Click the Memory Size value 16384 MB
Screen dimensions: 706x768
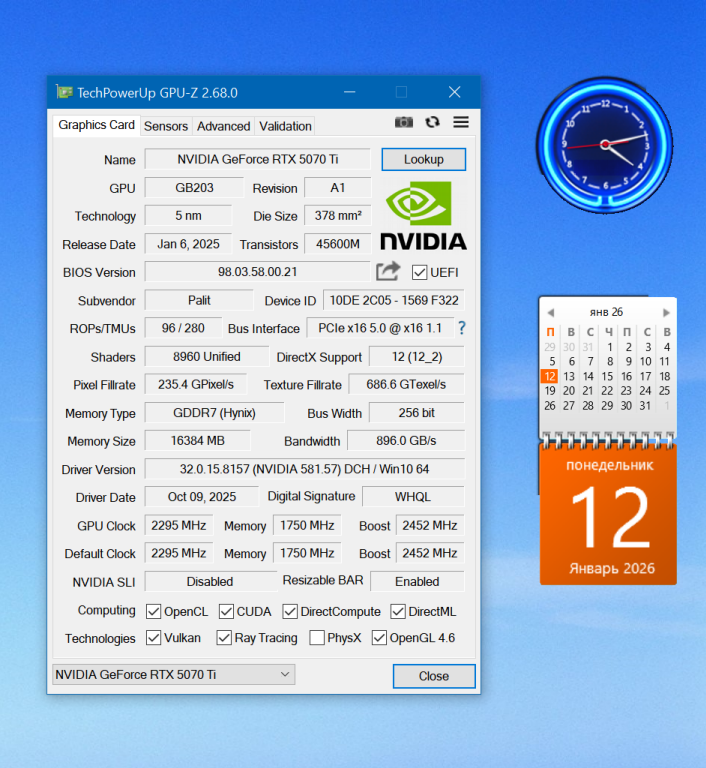click(x=197, y=441)
